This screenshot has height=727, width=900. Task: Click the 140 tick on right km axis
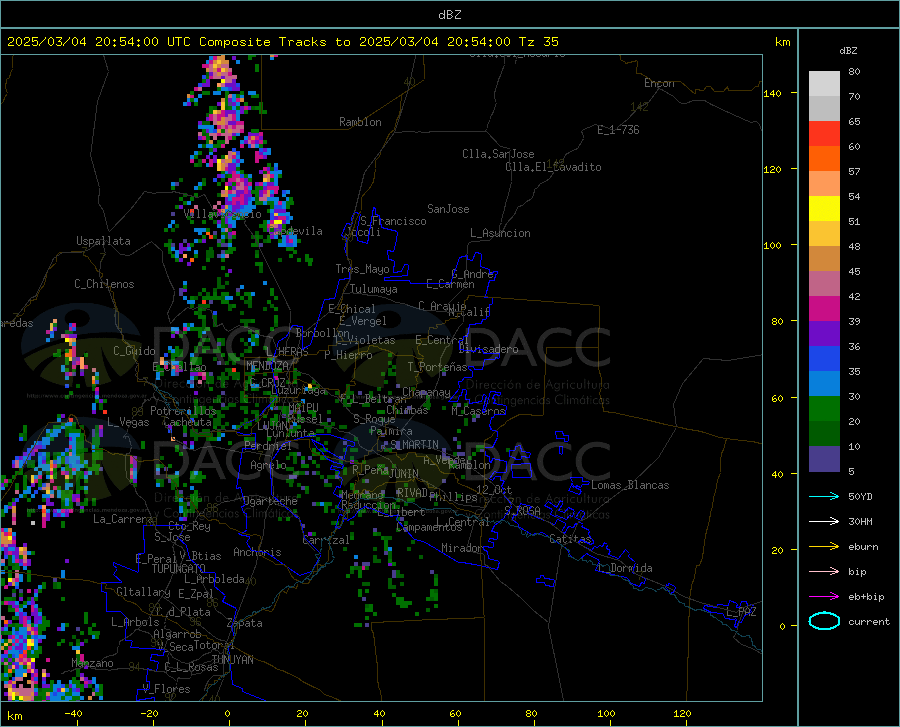pyautogui.click(x=772, y=93)
